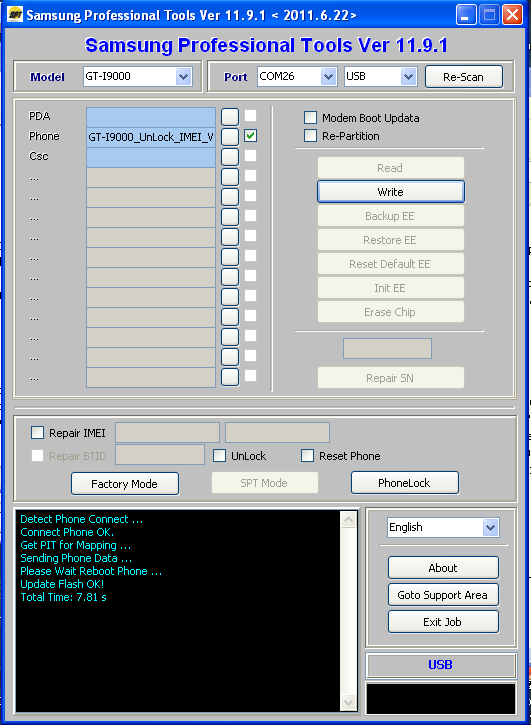This screenshot has width=531, height=725.
Task: Expand the COM26 port dropdown
Action: 328,77
